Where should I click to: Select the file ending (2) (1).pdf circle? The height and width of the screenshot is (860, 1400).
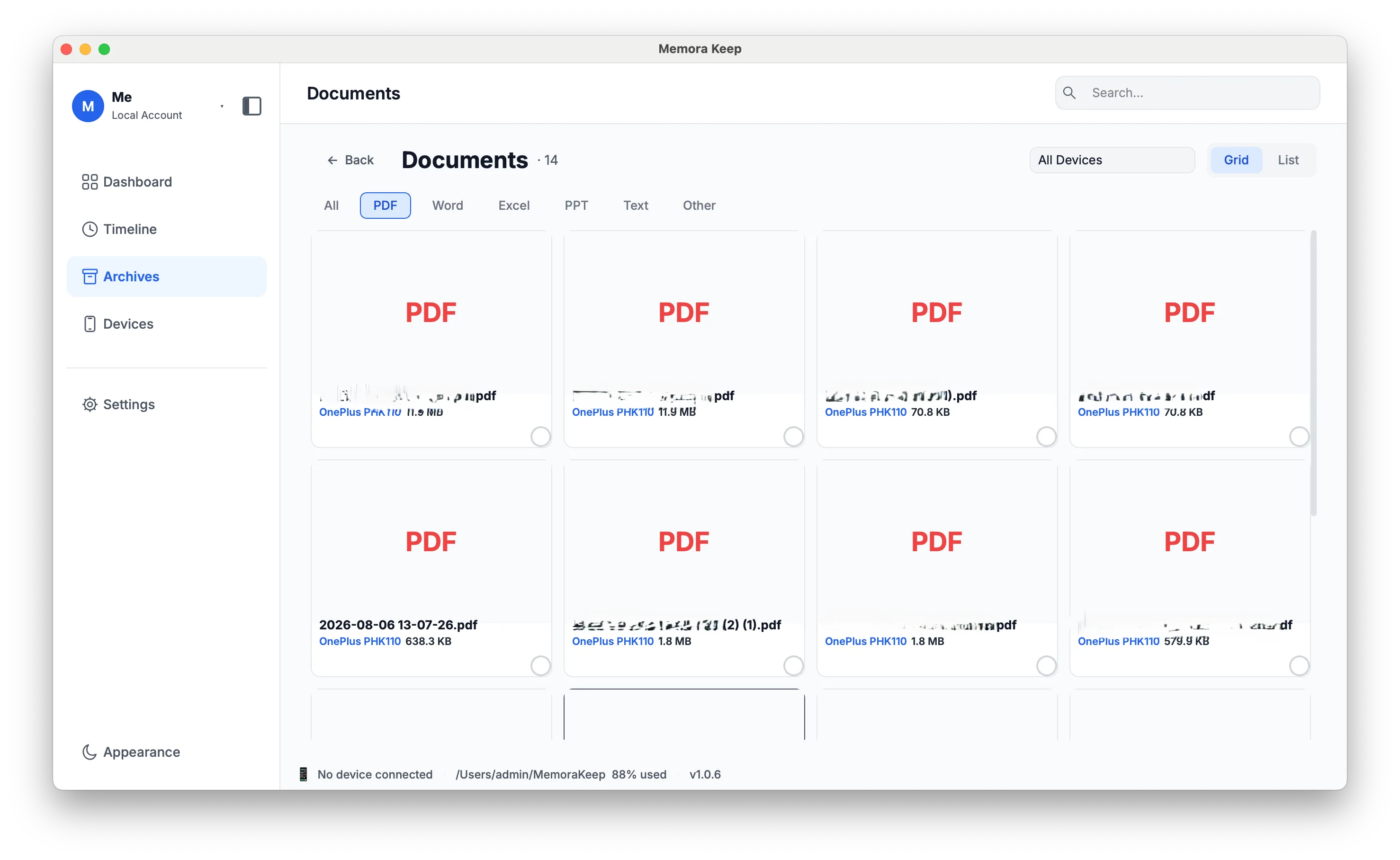pos(793,665)
